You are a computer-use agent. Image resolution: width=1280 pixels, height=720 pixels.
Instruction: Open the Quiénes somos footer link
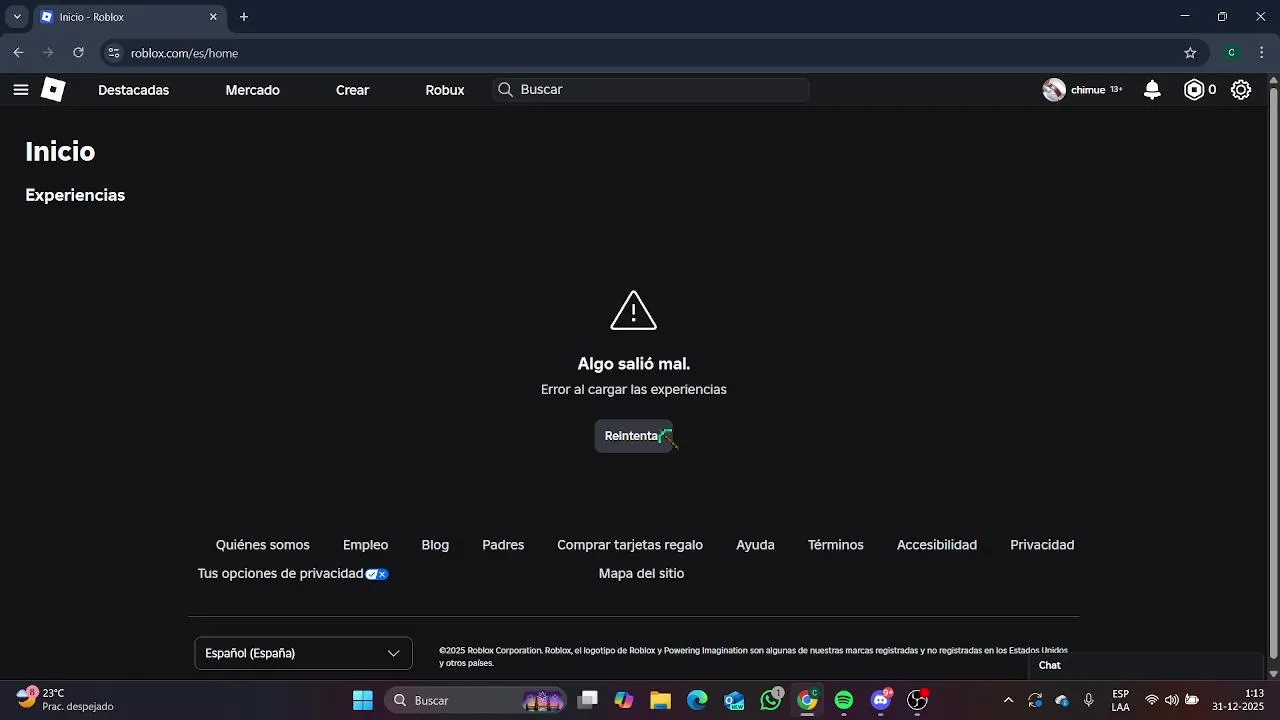coord(263,545)
